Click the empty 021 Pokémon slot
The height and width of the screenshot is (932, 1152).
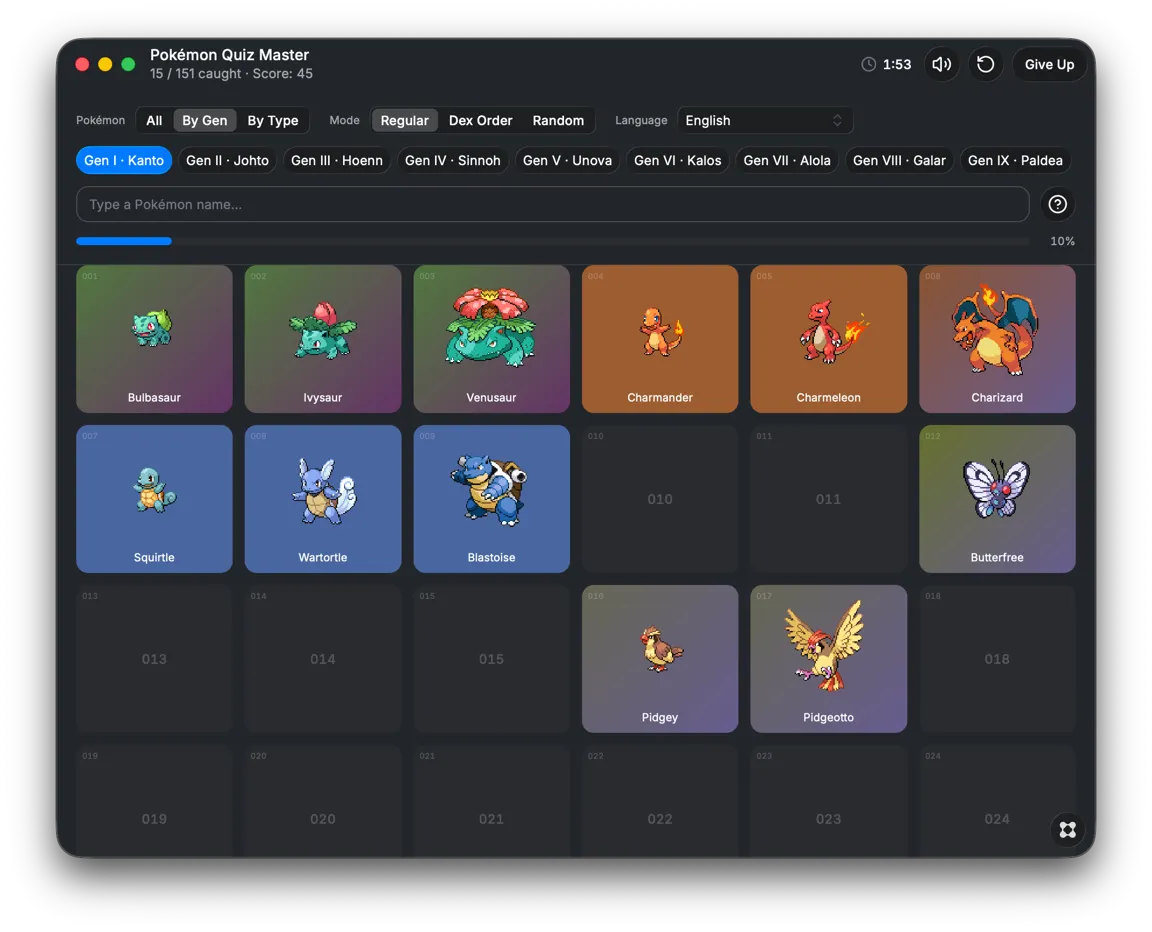[x=492, y=801]
